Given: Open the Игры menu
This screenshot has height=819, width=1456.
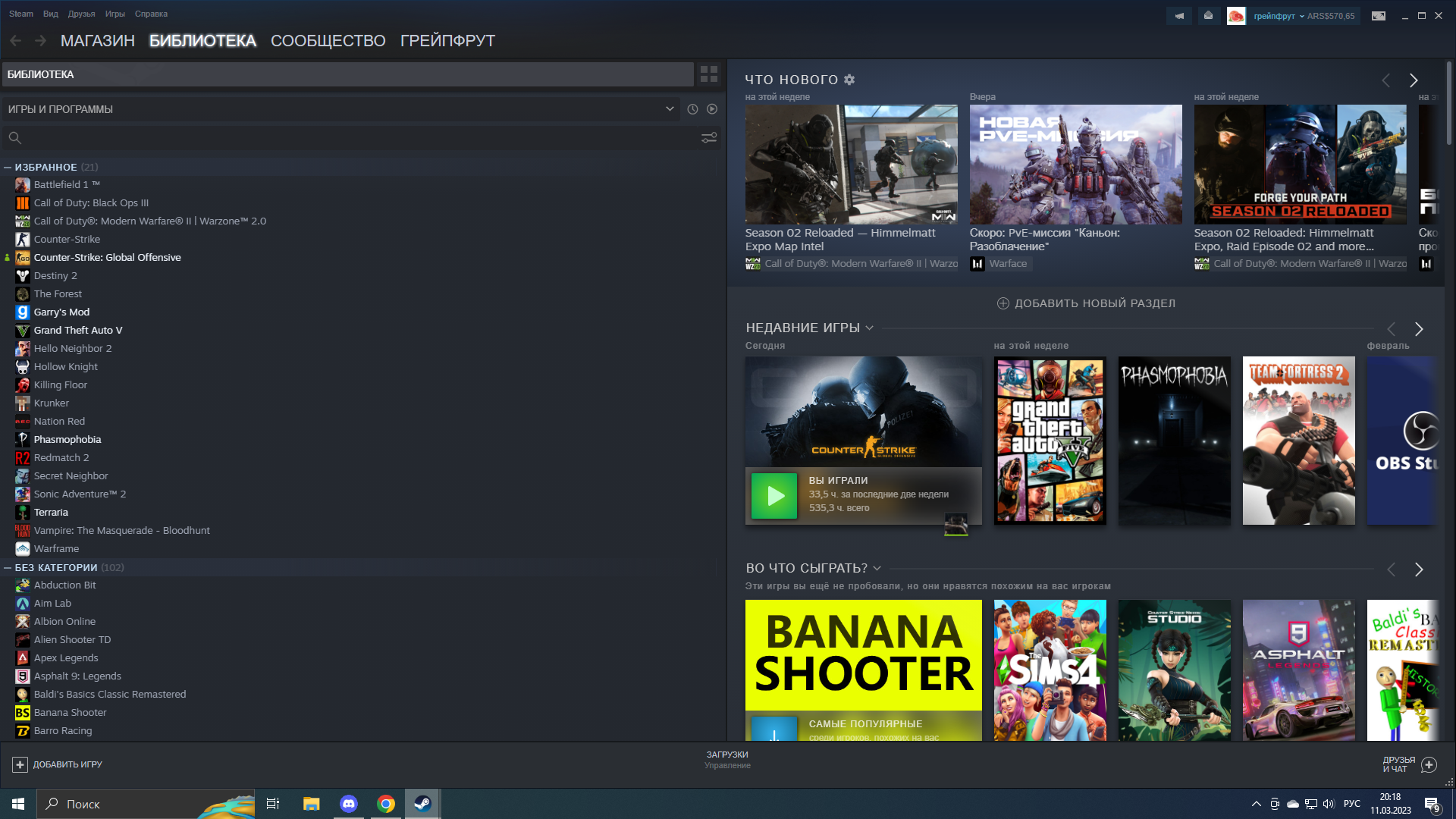Looking at the screenshot, I should tap(115, 14).
